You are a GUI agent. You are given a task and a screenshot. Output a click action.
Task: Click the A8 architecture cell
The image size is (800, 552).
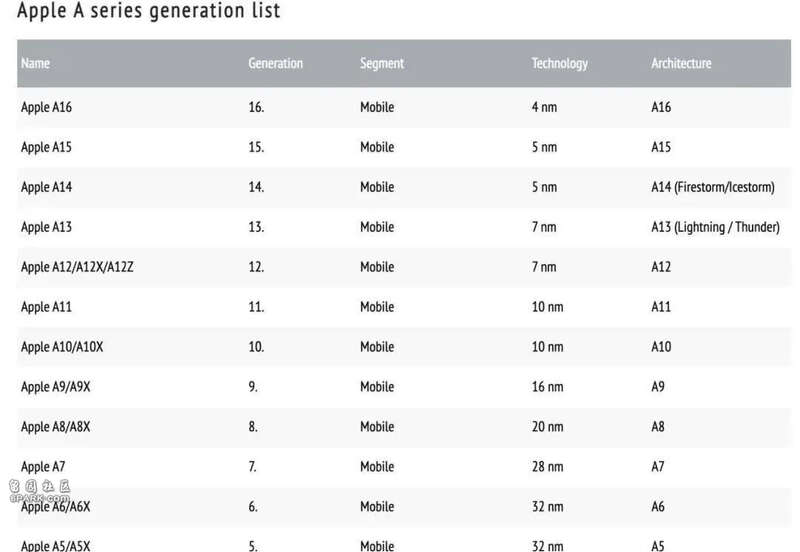click(658, 426)
